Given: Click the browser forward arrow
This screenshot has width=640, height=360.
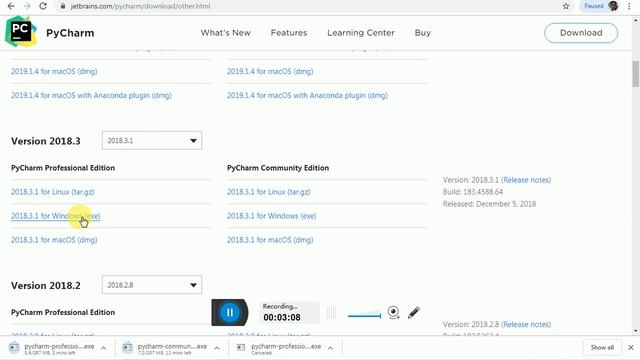Looking at the screenshot, I should point(27,6).
